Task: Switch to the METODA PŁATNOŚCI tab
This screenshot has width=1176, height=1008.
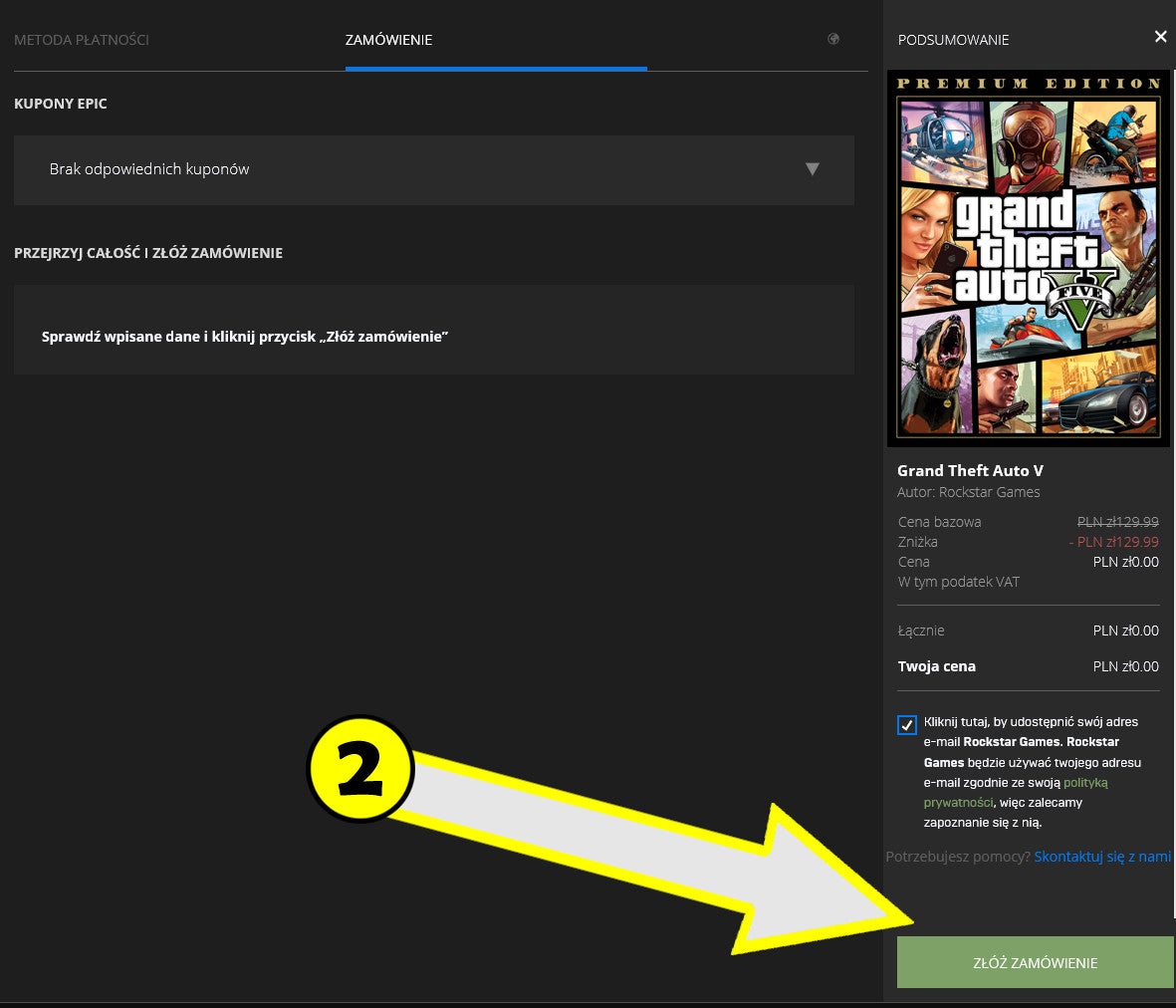Action: point(82,40)
